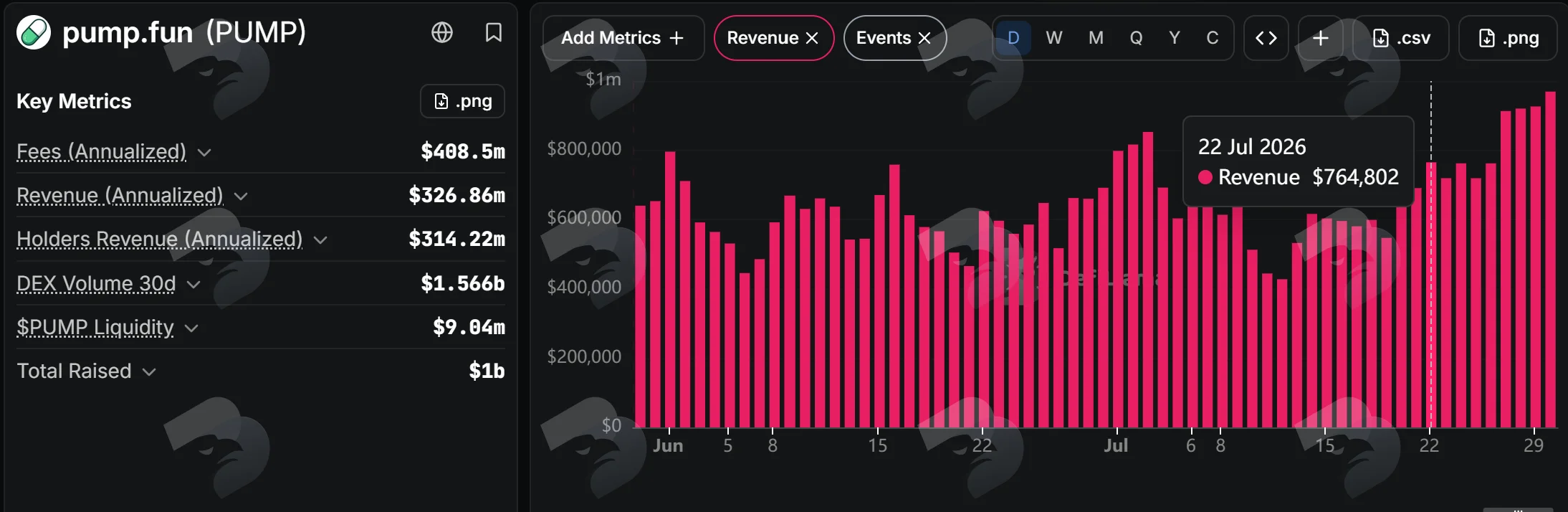1568x512 pixels.
Task: Click the pink Revenue tooltip legend dot
Action: (x=1205, y=177)
